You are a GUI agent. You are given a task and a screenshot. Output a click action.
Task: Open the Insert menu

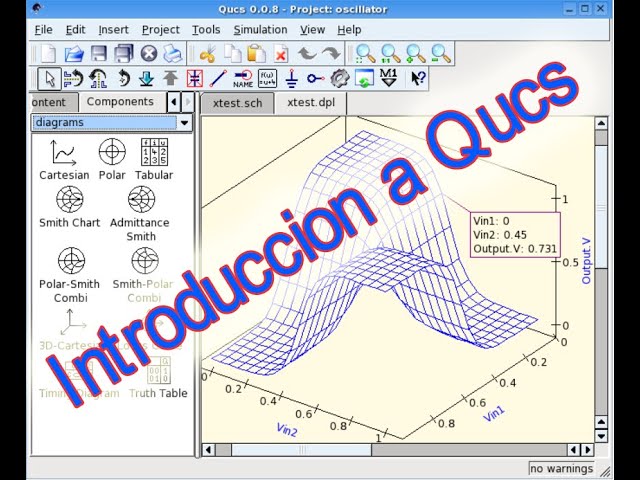click(x=113, y=30)
